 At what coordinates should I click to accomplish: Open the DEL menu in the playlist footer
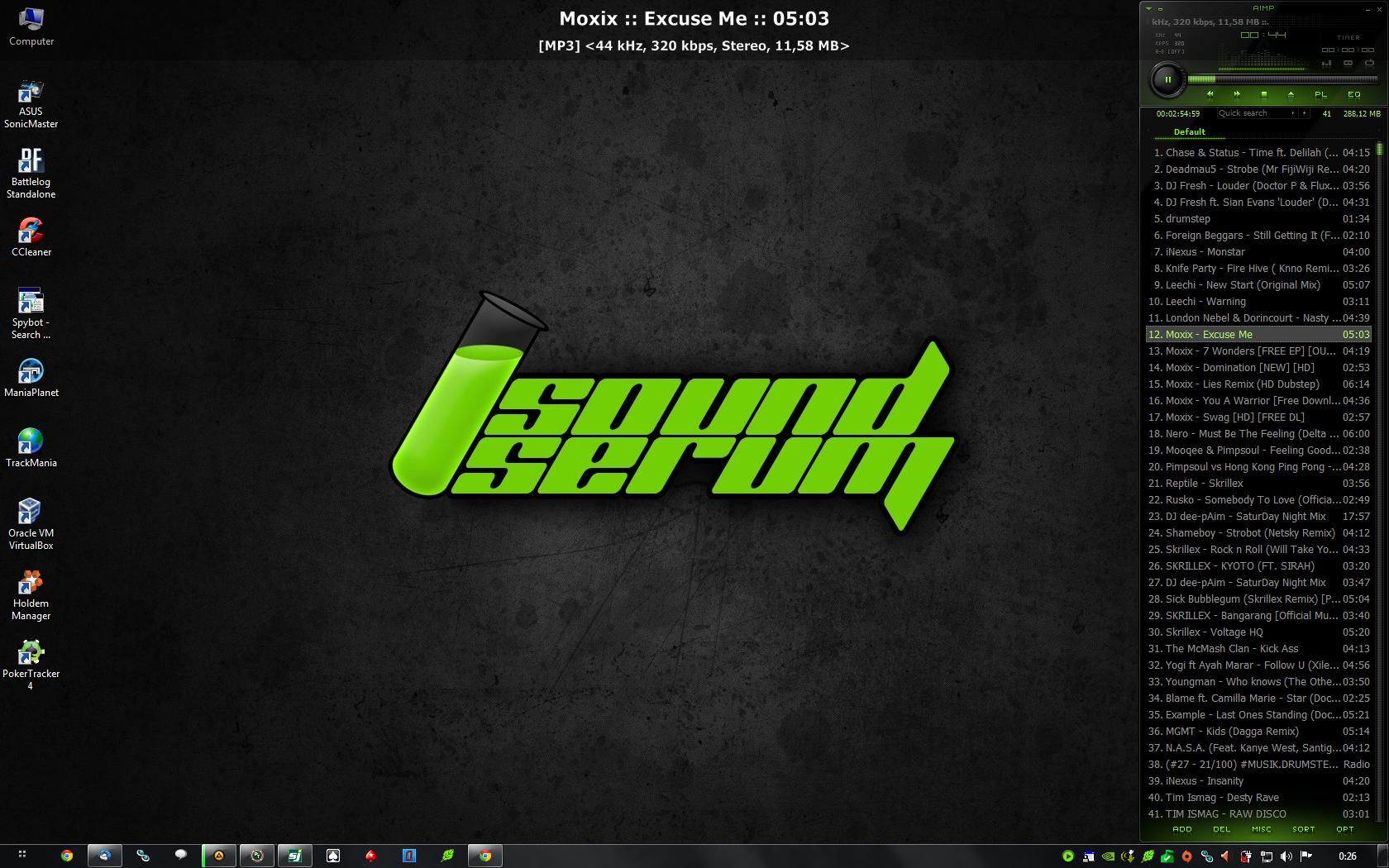pyautogui.click(x=1221, y=829)
